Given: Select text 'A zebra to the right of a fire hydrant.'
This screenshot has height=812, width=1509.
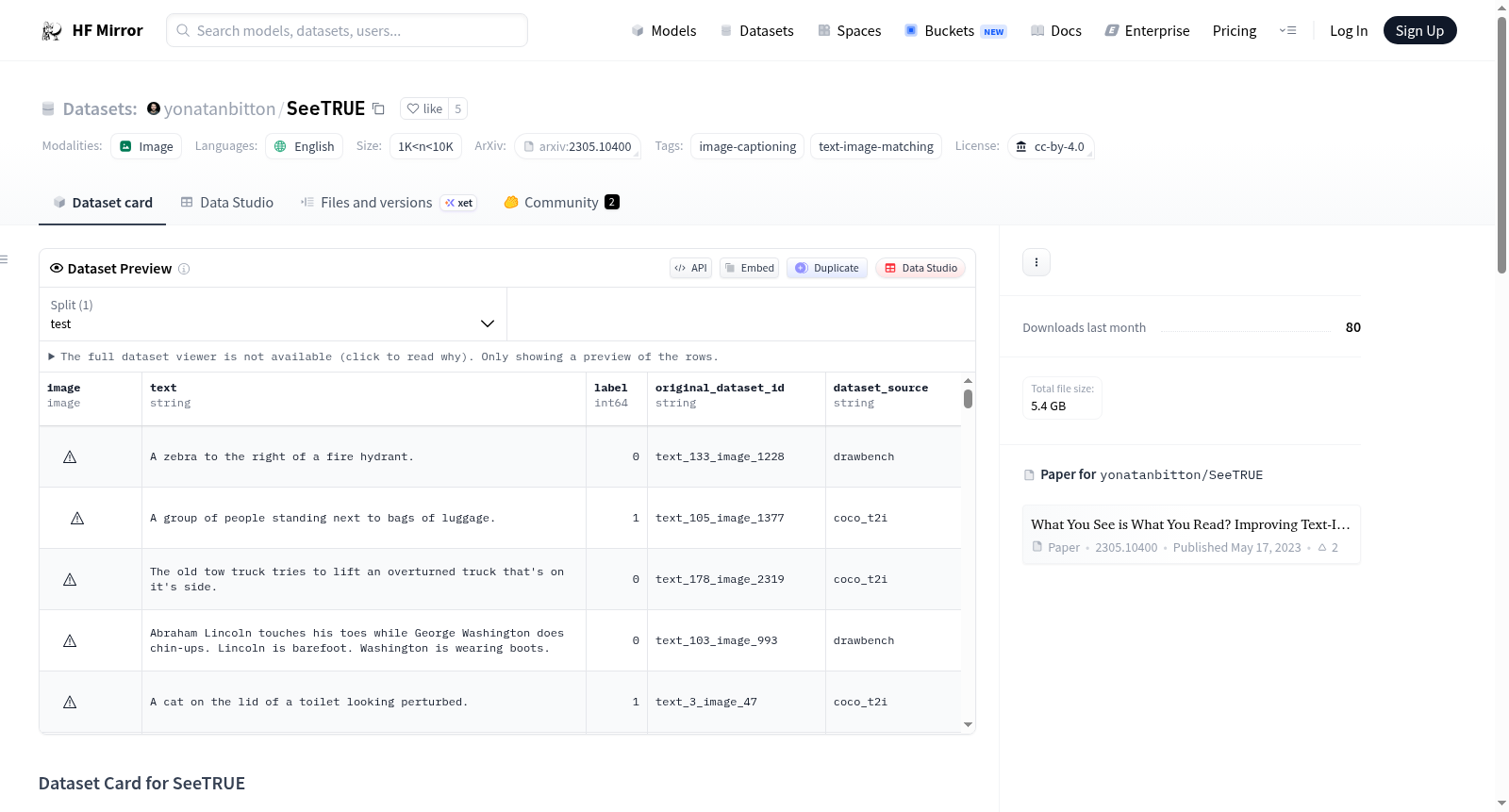Looking at the screenshot, I should (282, 456).
